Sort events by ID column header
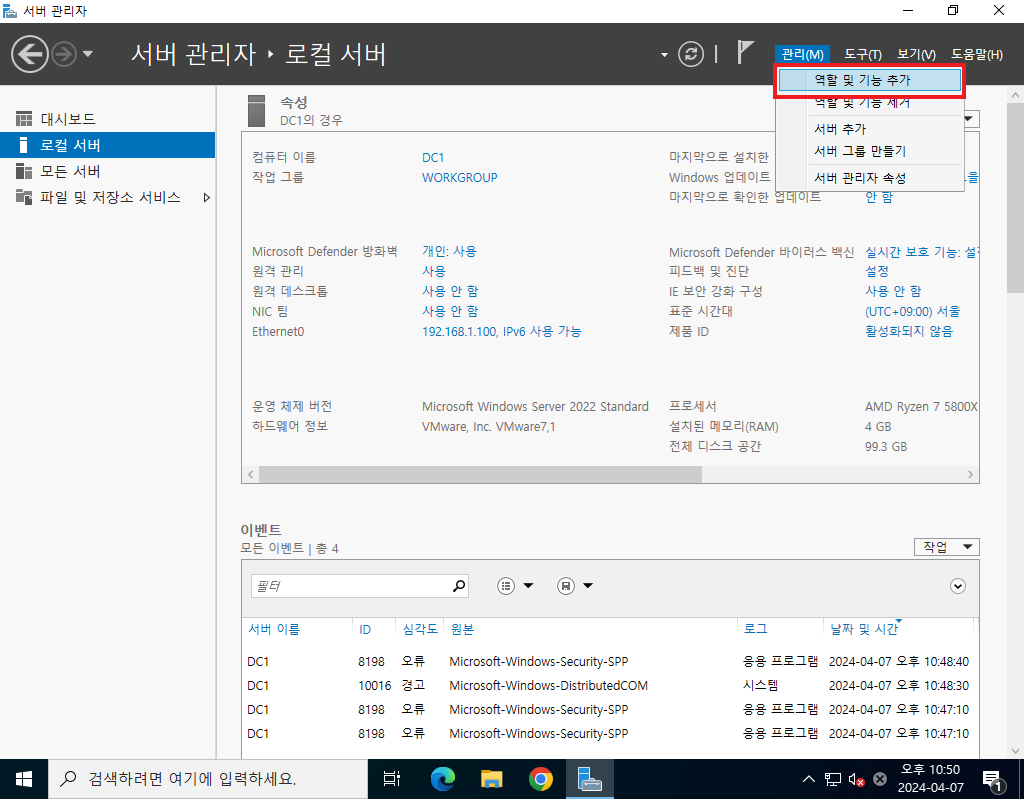Image resolution: width=1024 pixels, height=799 pixels. point(364,629)
